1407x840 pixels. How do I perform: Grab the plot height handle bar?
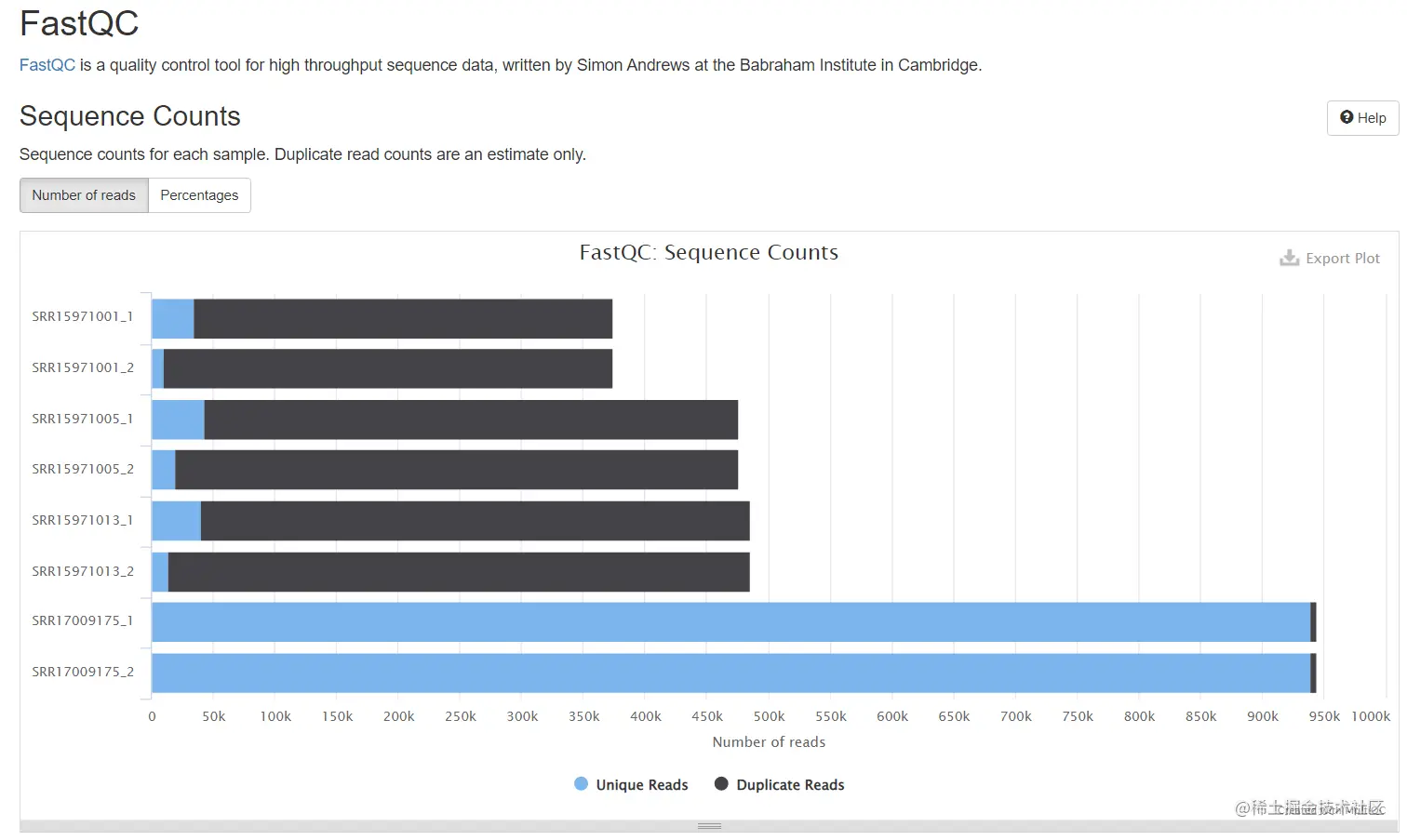[709, 826]
